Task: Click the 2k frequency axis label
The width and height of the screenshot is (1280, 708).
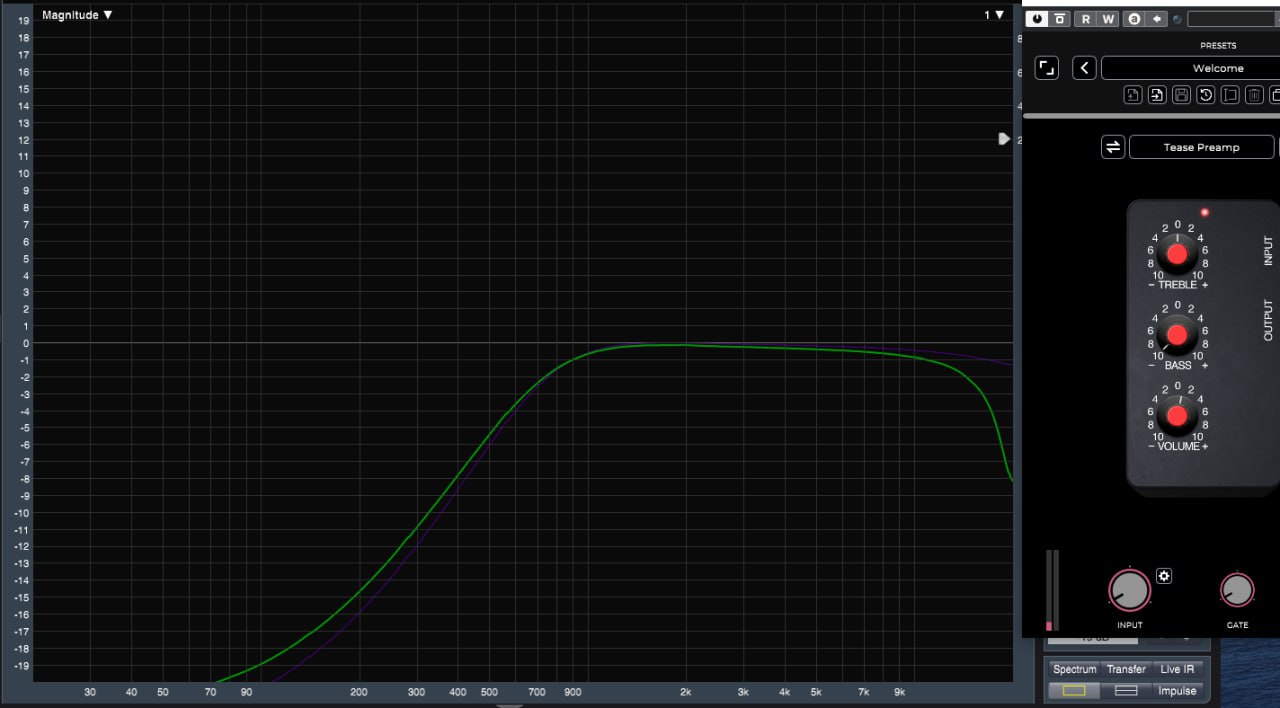Action: (x=686, y=692)
